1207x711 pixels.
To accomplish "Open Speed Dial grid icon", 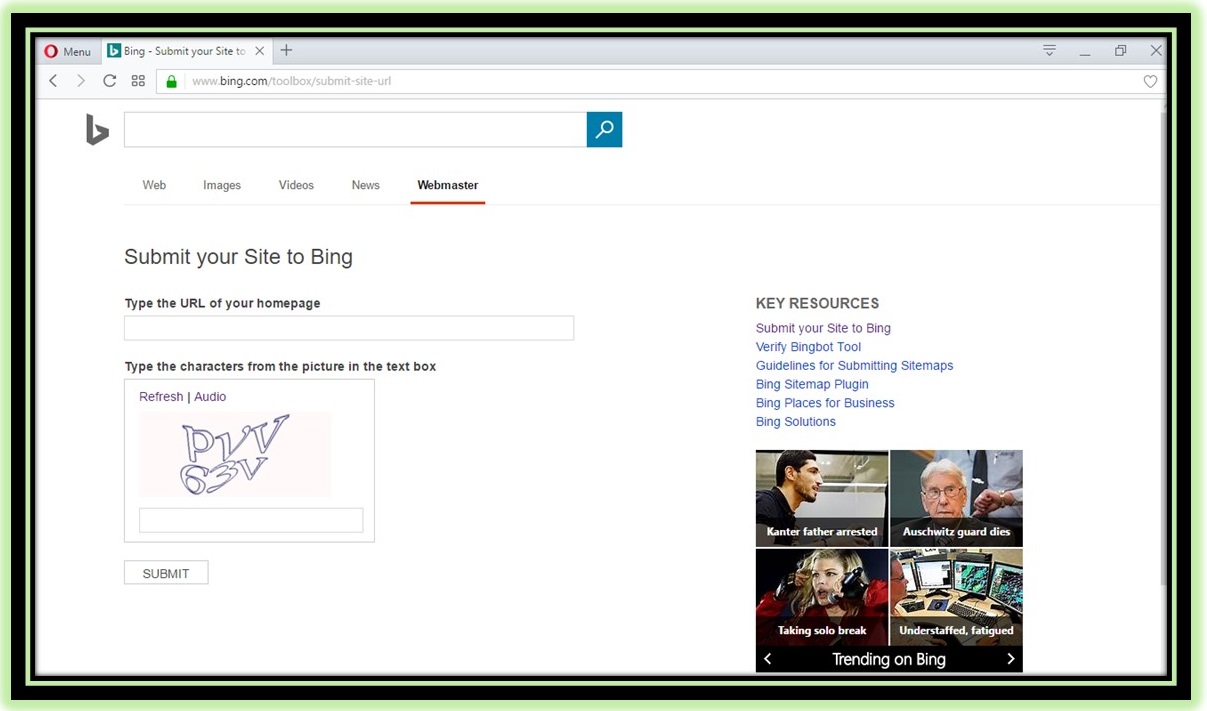I will pos(138,81).
